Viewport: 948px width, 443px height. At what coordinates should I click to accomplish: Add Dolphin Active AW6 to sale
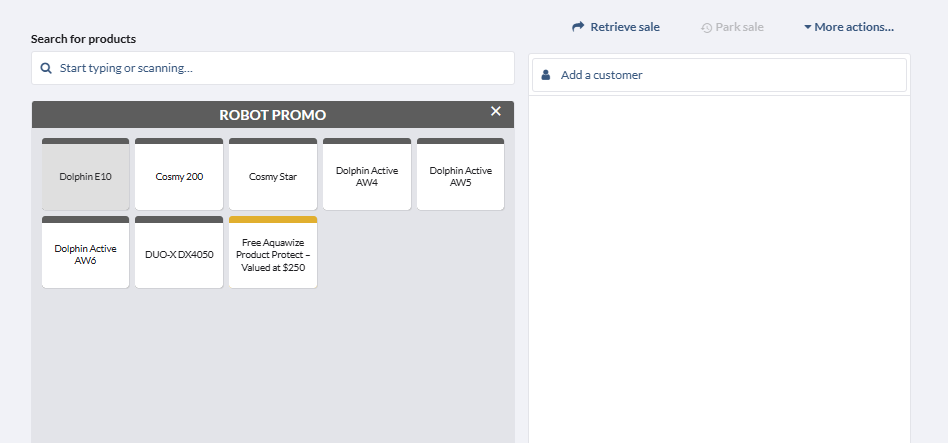click(85, 252)
